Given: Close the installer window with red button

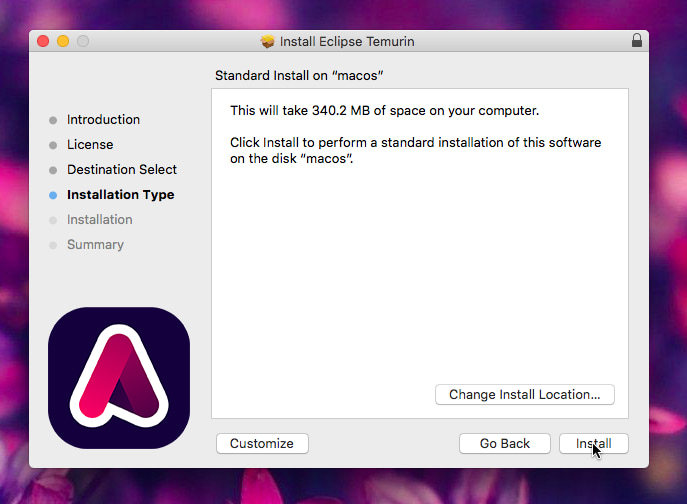Looking at the screenshot, I should pyautogui.click(x=43, y=41).
